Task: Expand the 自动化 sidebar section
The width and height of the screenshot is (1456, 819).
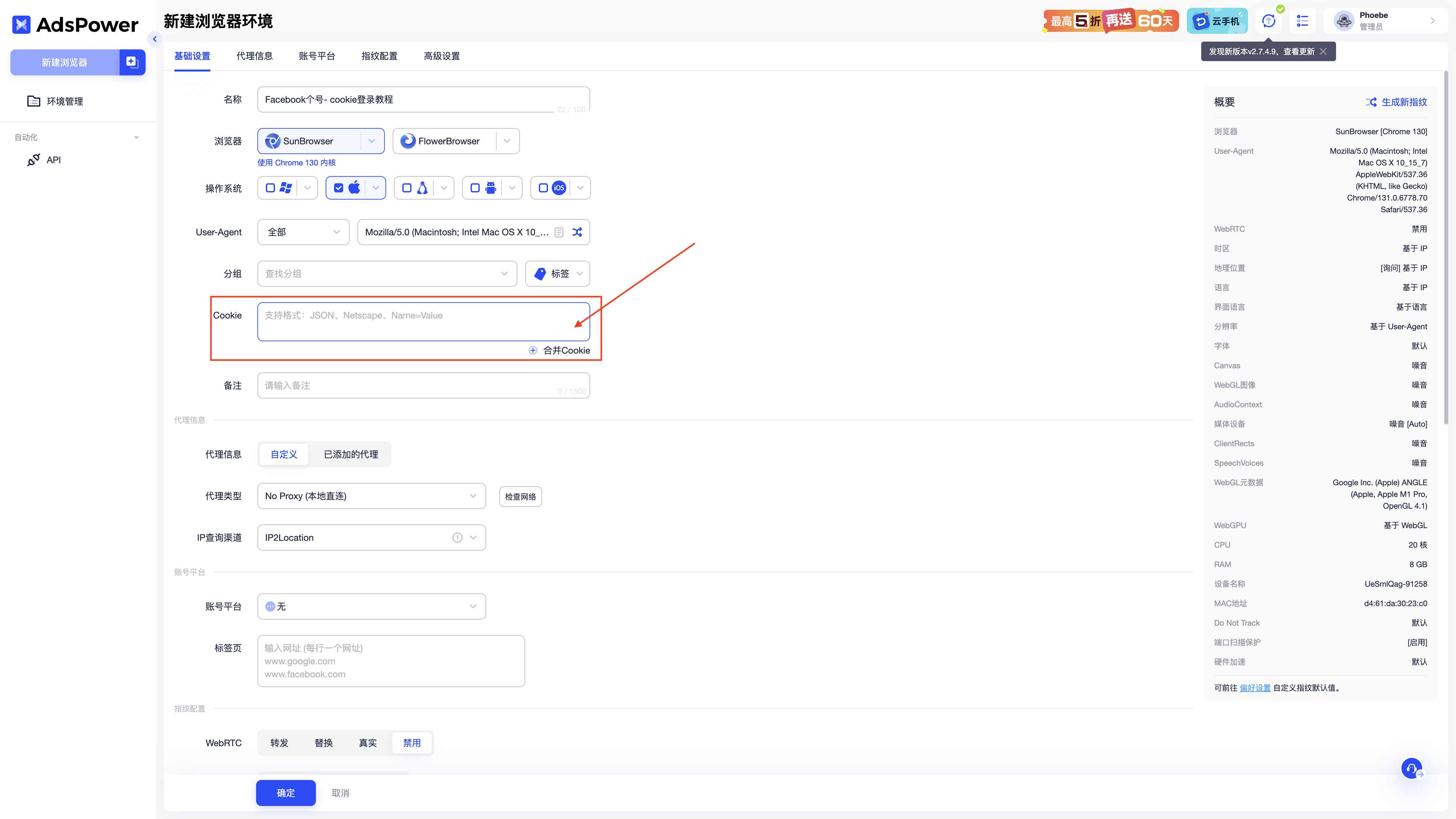Action: tap(136, 137)
